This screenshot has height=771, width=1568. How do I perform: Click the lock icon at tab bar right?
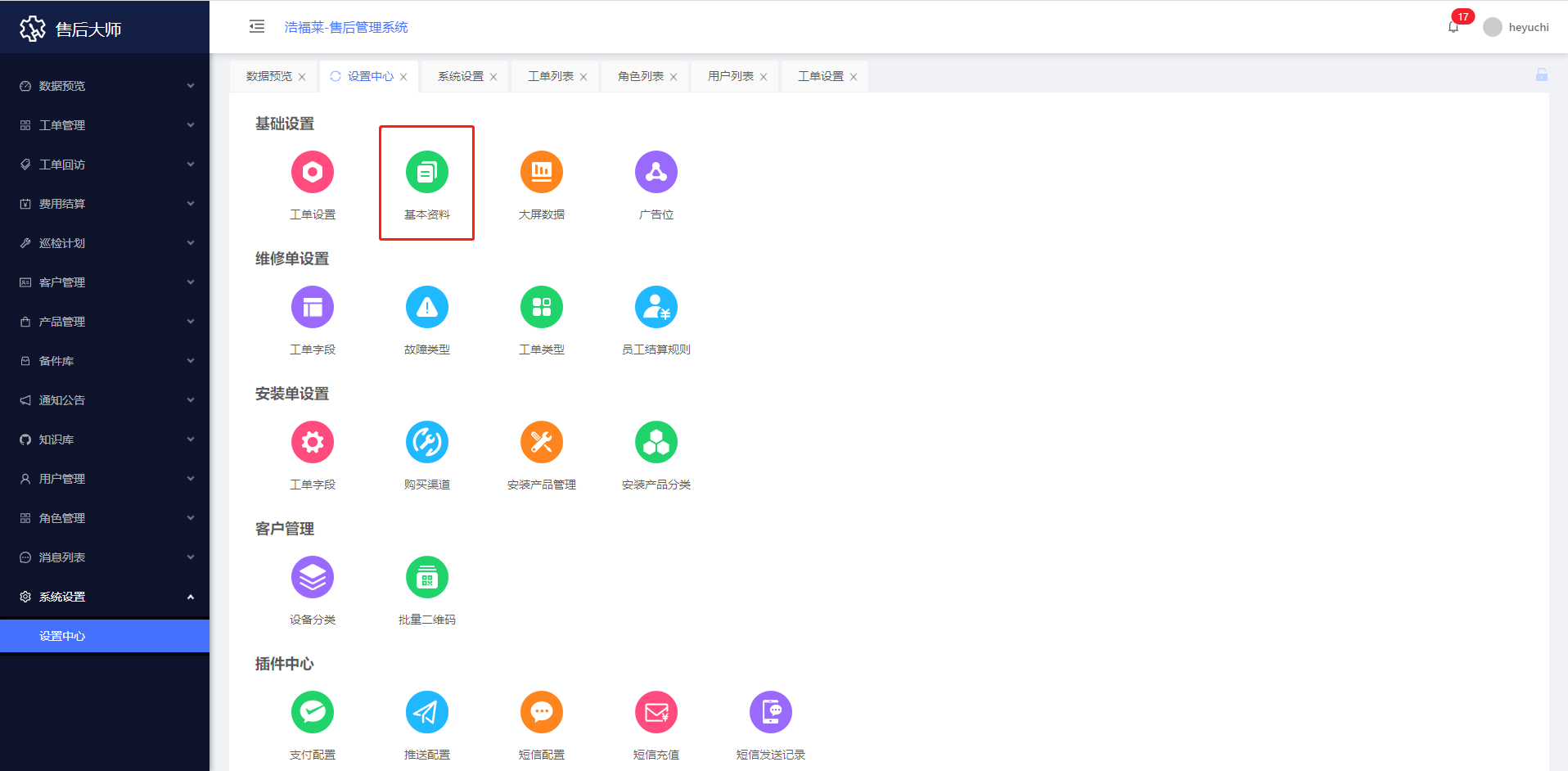pyautogui.click(x=1541, y=75)
